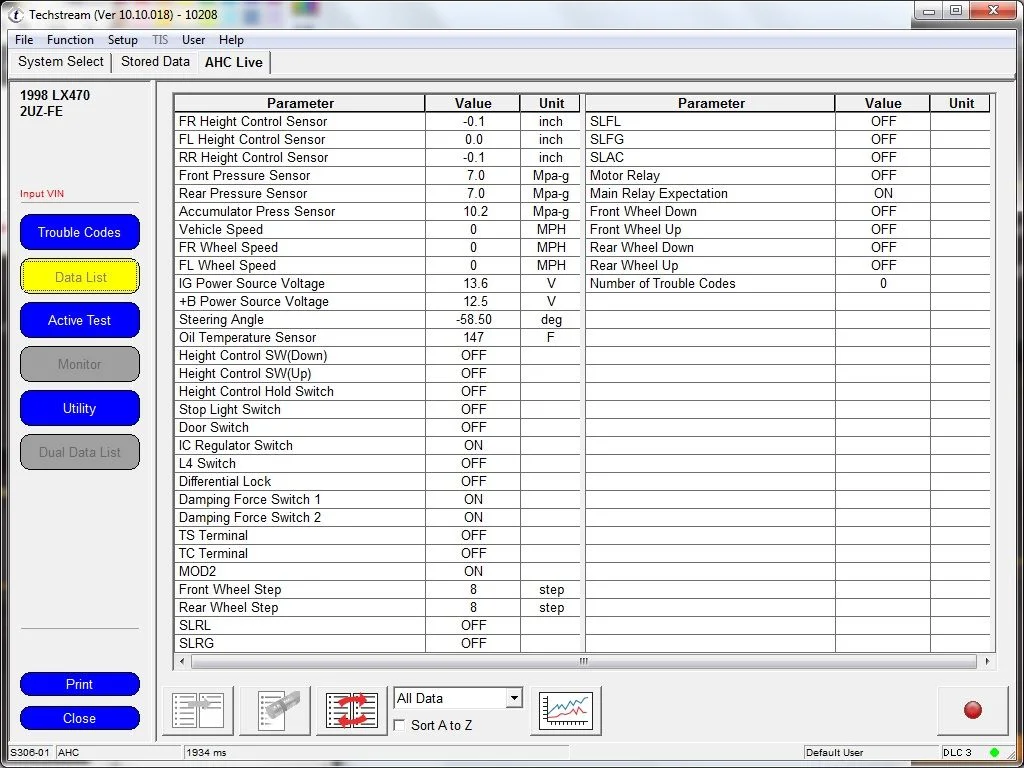
Task: Switch to the Stored Data tab
Action: [155, 62]
